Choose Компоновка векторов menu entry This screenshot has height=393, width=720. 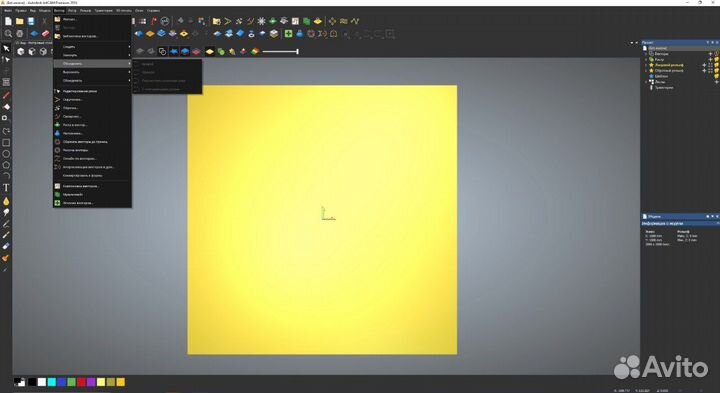tap(92, 186)
